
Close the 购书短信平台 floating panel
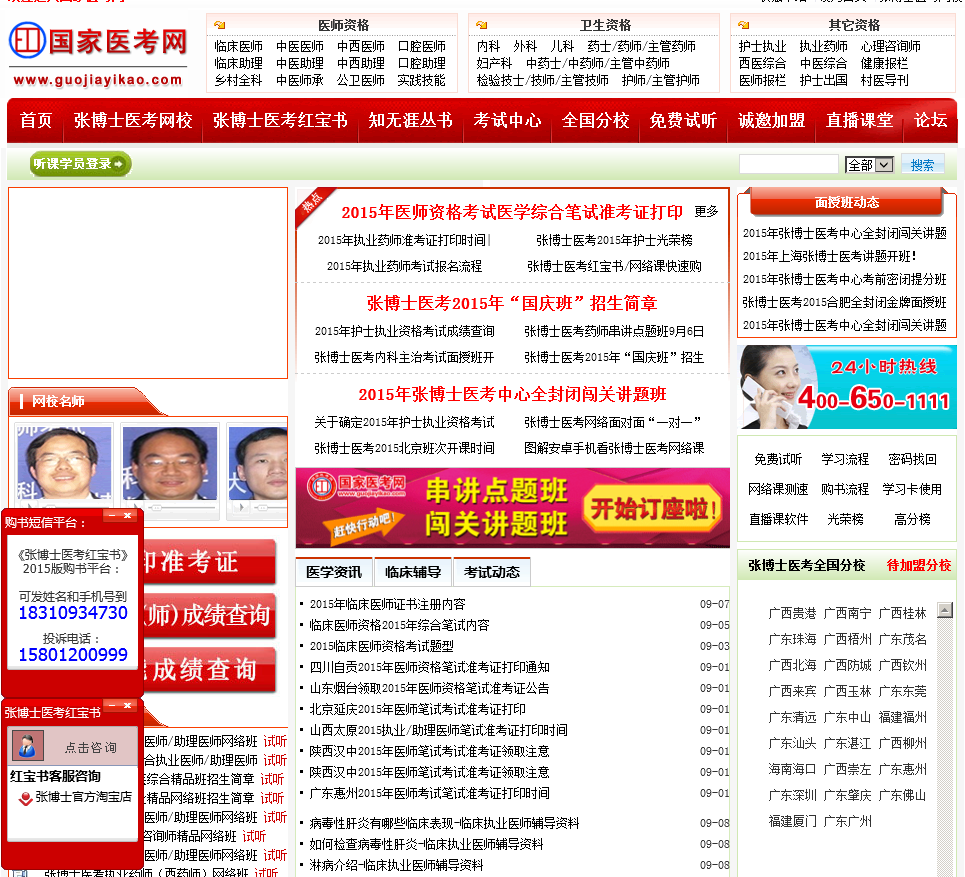[x=127, y=516]
